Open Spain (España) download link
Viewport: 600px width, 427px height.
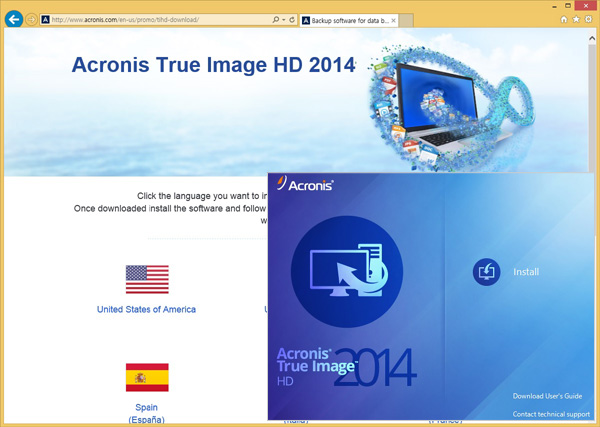(x=147, y=413)
